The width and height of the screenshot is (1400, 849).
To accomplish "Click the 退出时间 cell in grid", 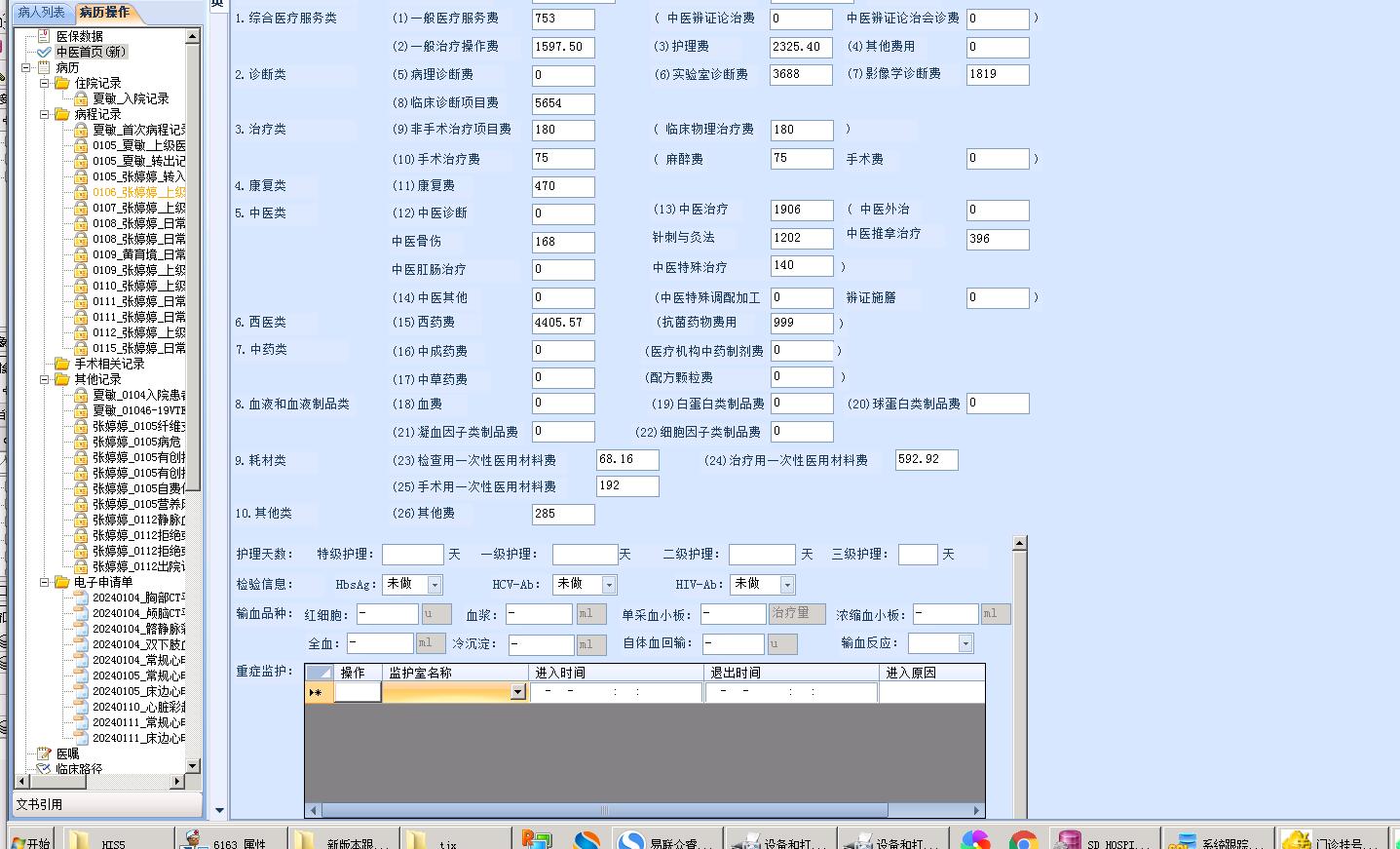I will (x=790, y=692).
